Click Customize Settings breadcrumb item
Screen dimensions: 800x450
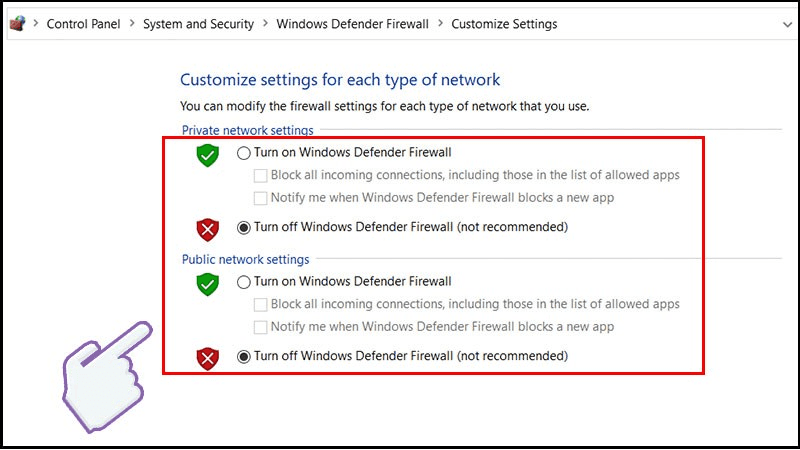504,23
